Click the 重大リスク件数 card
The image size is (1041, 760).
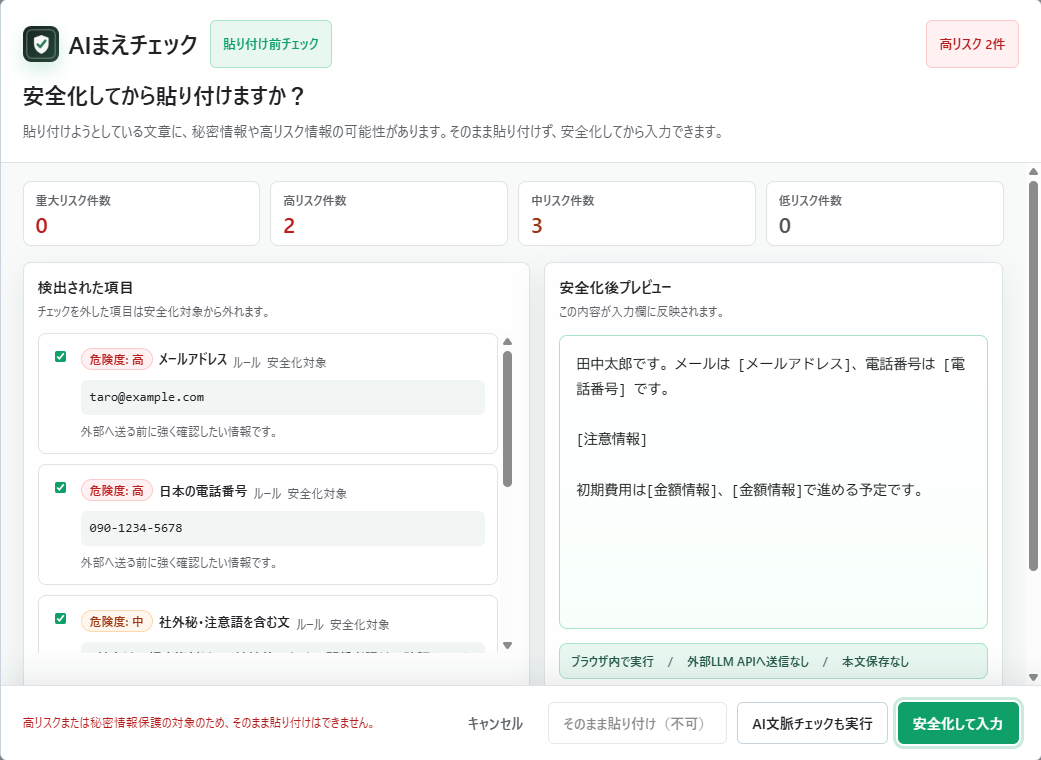point(141,214)
